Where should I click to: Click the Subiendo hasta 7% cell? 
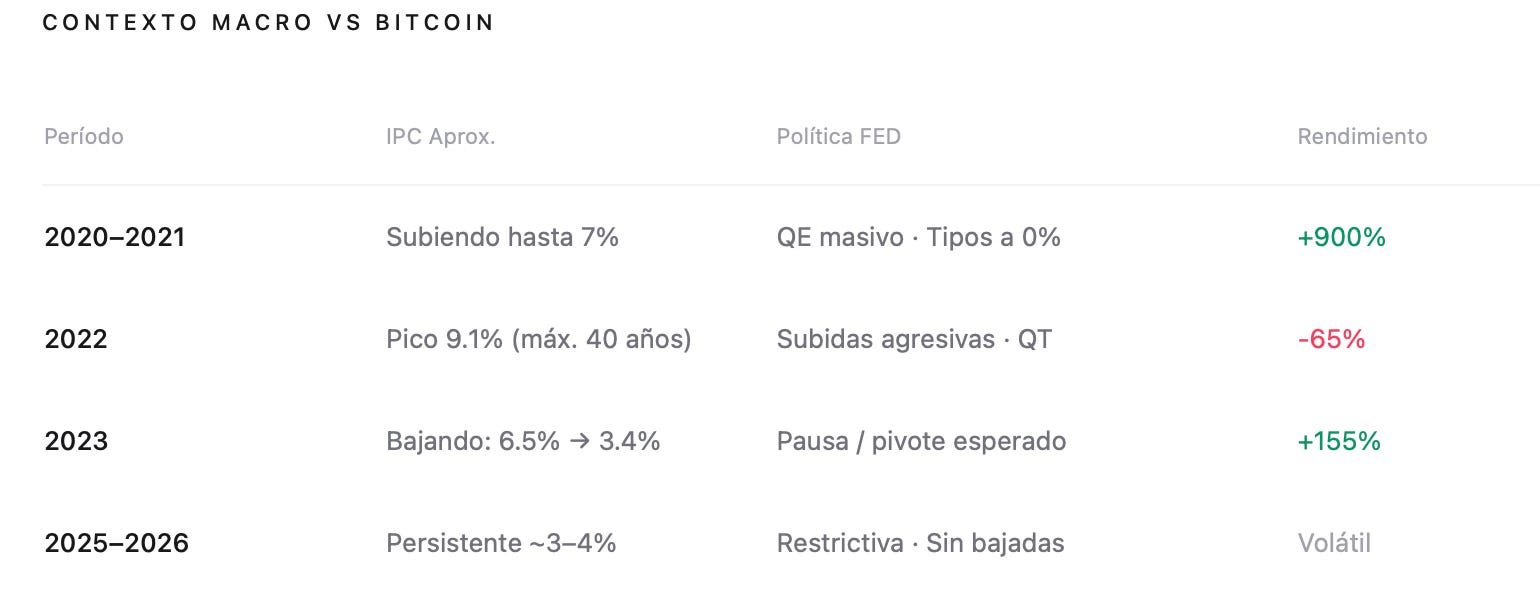coord(502,238)
